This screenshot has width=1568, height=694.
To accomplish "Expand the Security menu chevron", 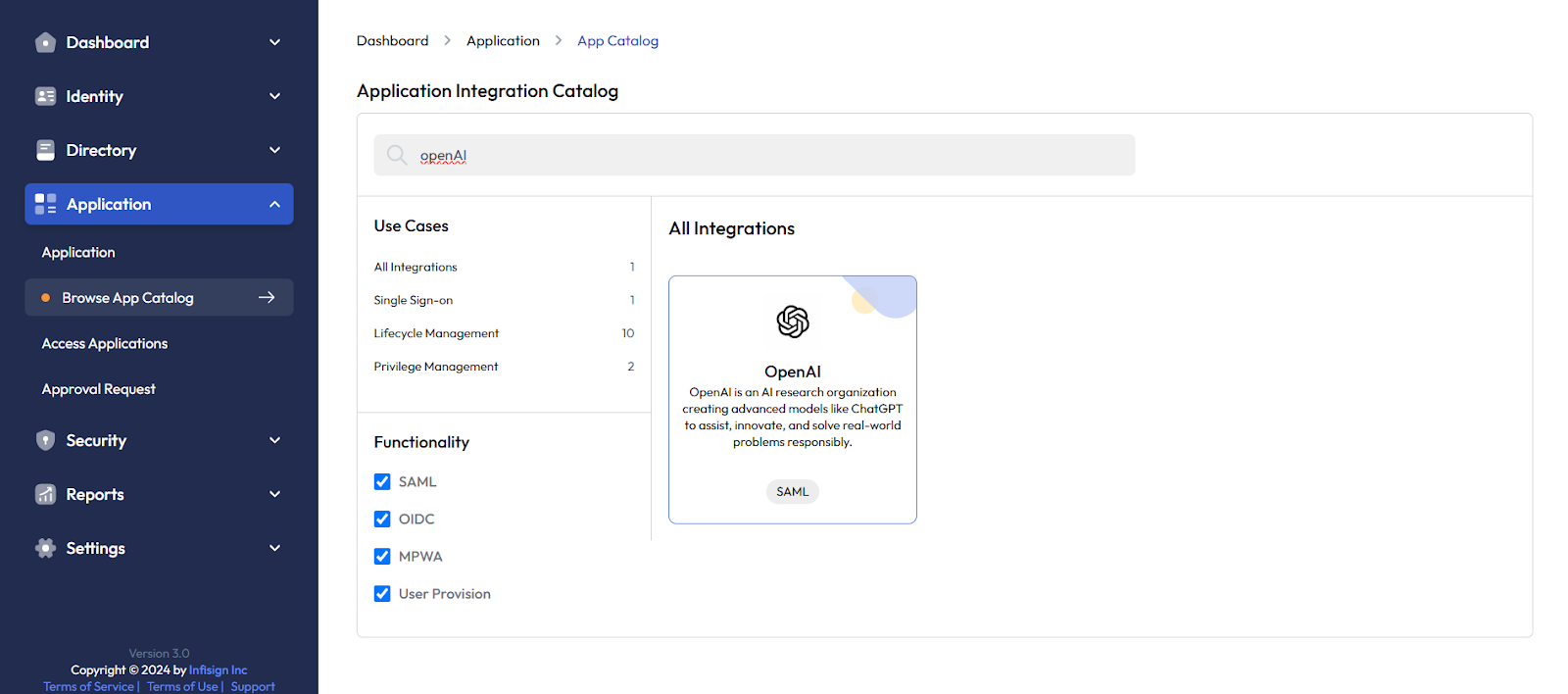I will [274, 440].
